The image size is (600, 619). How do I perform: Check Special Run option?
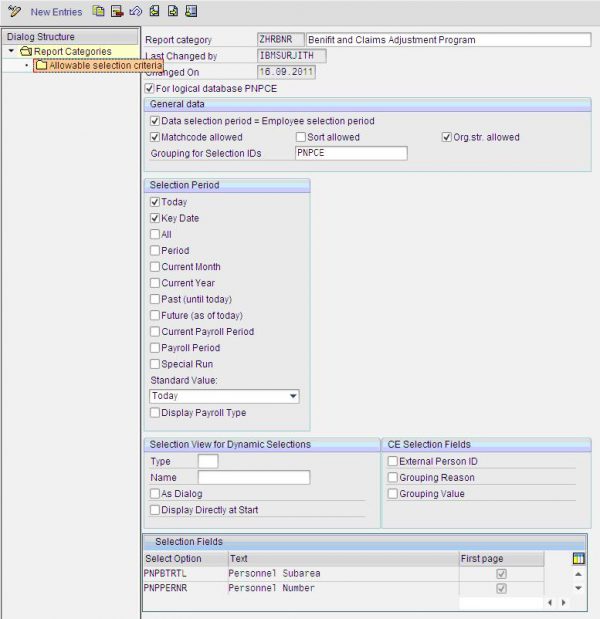[x=155, y=364]
